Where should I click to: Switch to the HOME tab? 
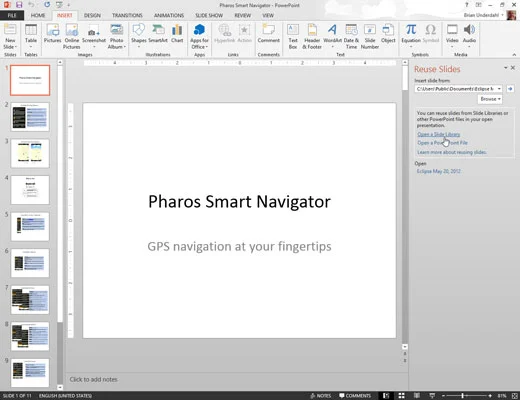(x=38, y=15)
